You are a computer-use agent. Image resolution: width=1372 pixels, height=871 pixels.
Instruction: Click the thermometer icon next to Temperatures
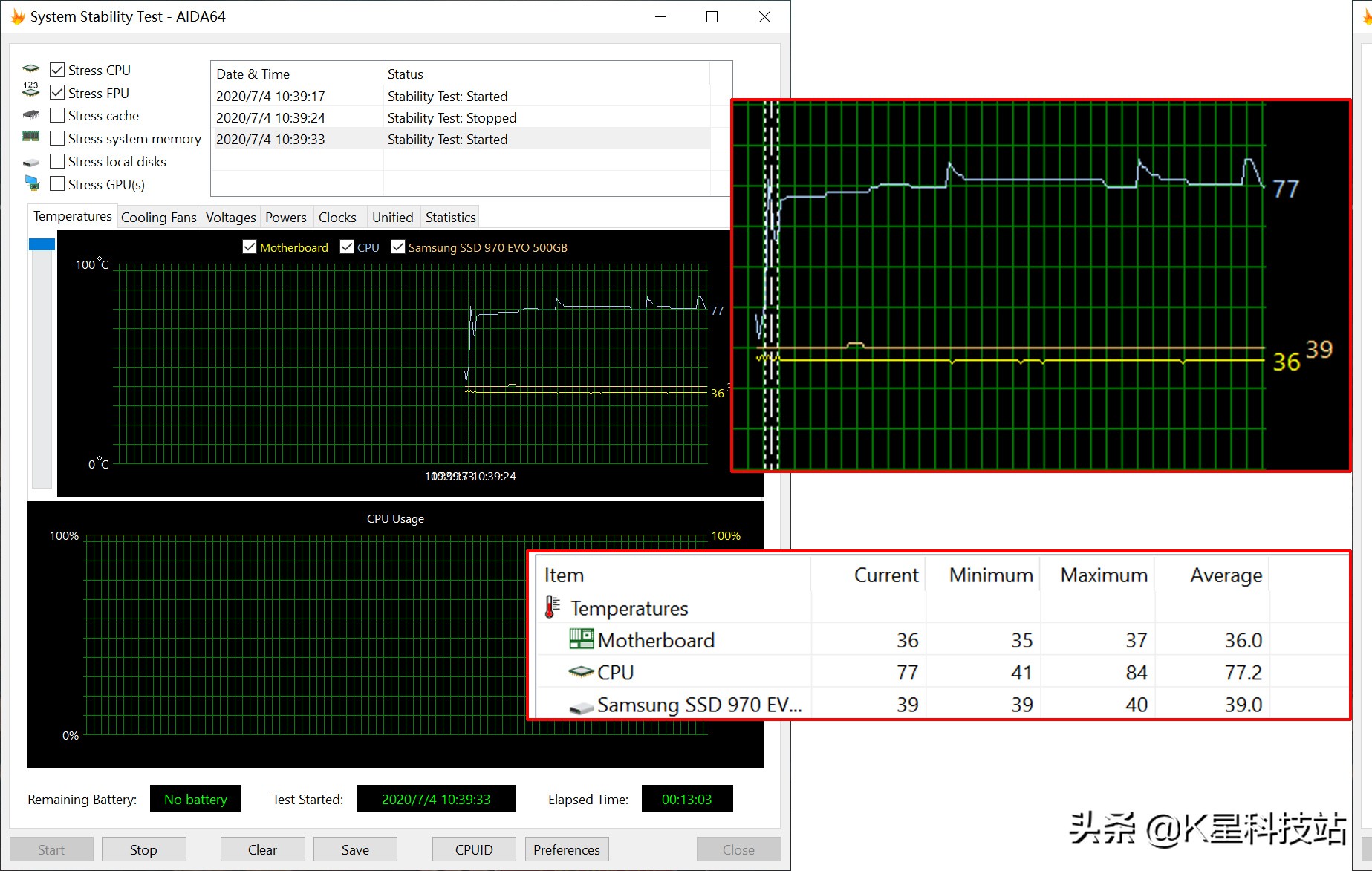(x=551, y=607)
